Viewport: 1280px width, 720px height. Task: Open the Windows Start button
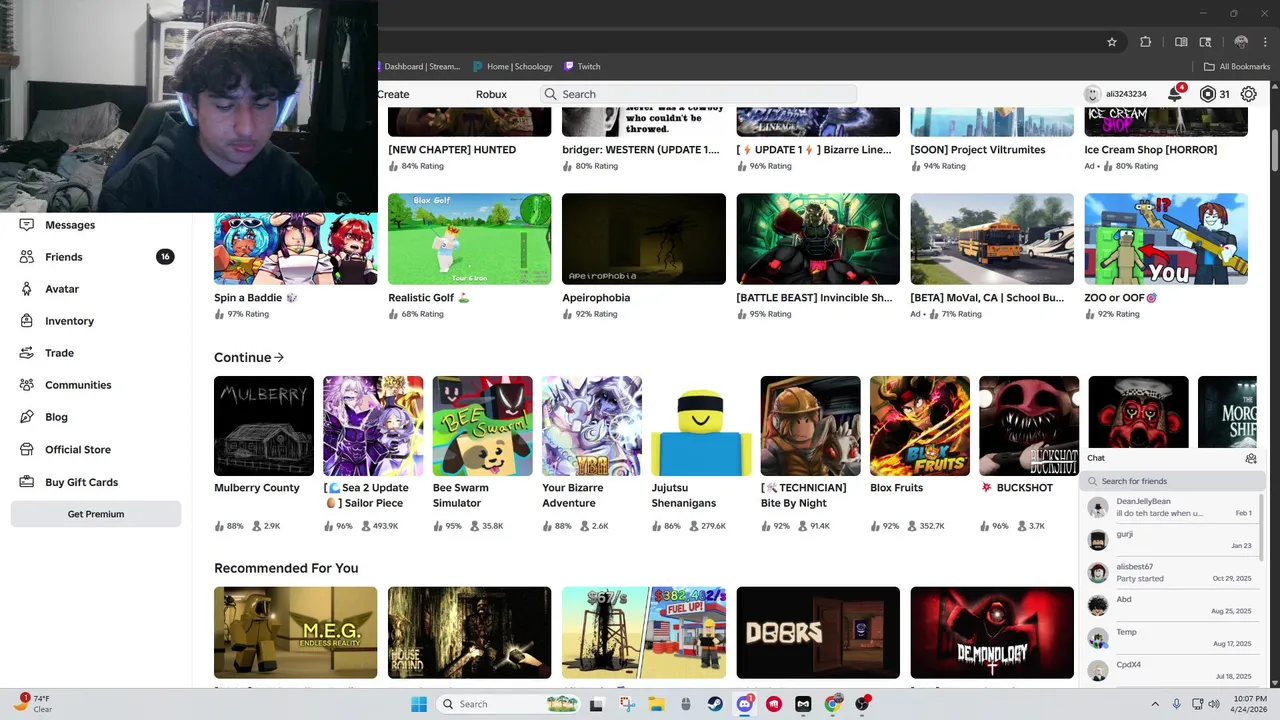click(x=418, y=704)
